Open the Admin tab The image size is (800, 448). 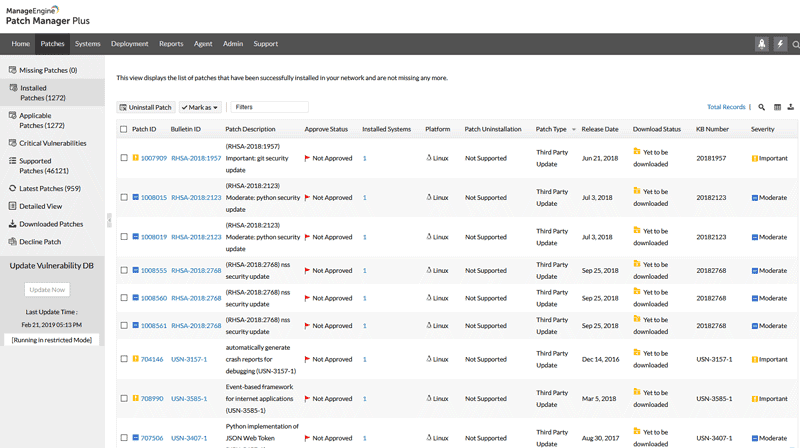coord(233,44)
